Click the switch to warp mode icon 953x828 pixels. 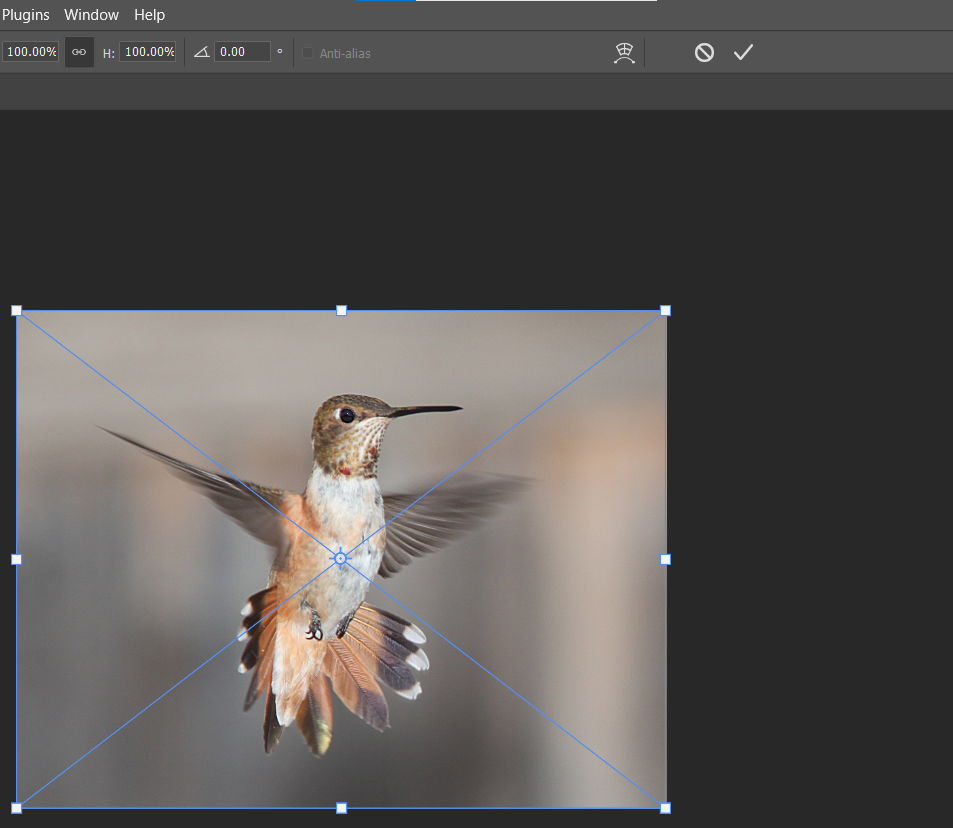click(625, 53)
